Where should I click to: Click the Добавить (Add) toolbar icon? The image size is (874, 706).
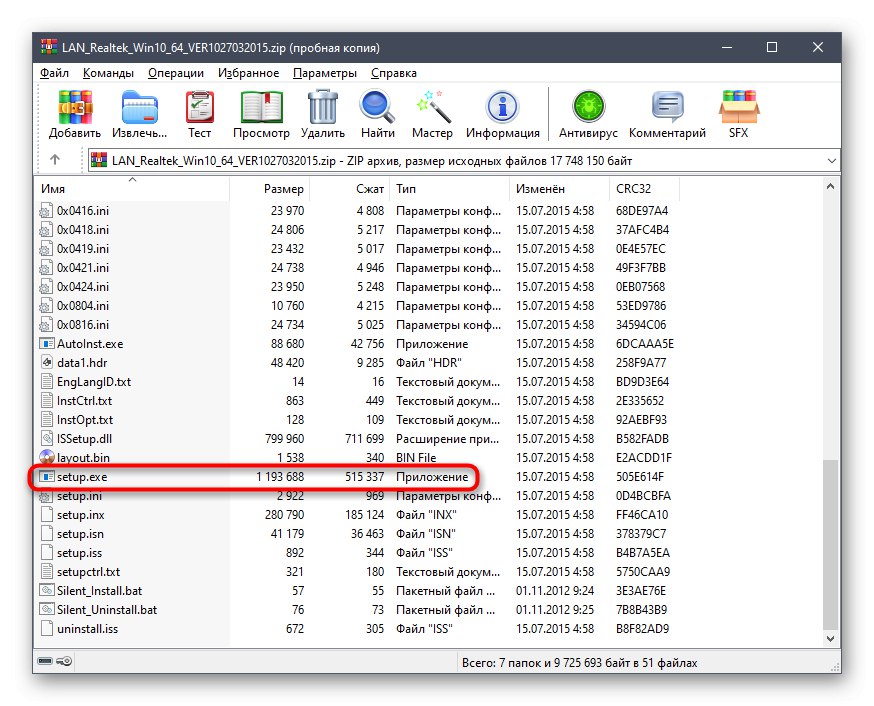click(x=75, y=106)
